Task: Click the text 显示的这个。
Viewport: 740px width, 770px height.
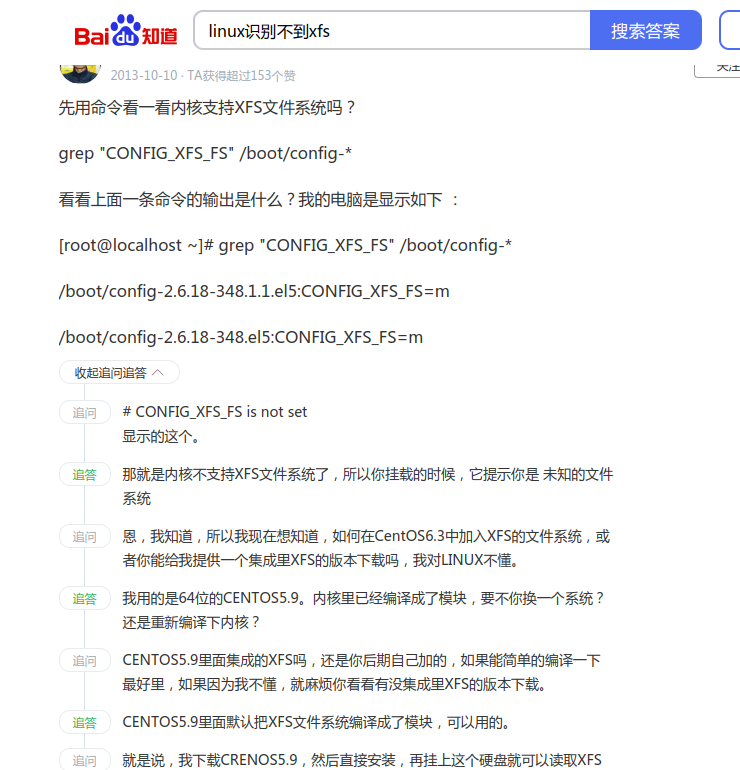Action: (x=161, y=436)
